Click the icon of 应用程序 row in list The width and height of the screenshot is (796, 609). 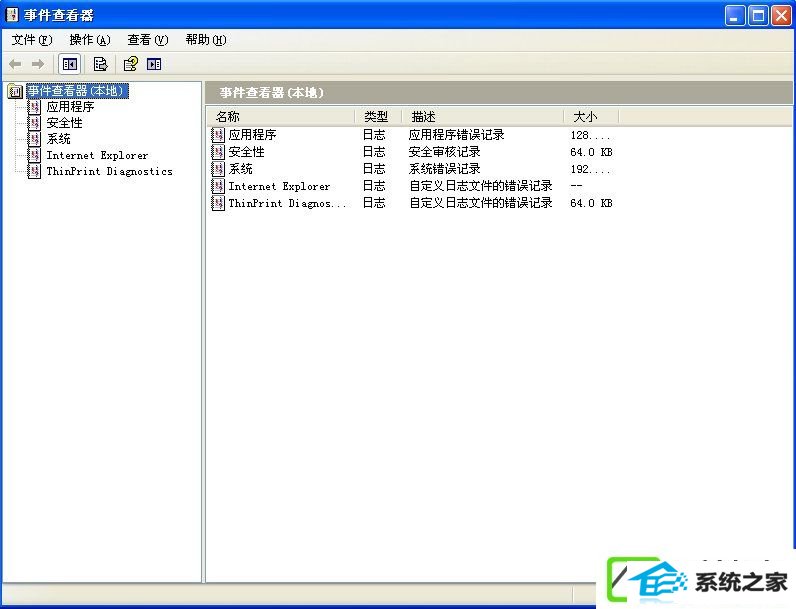coord(218,135)
